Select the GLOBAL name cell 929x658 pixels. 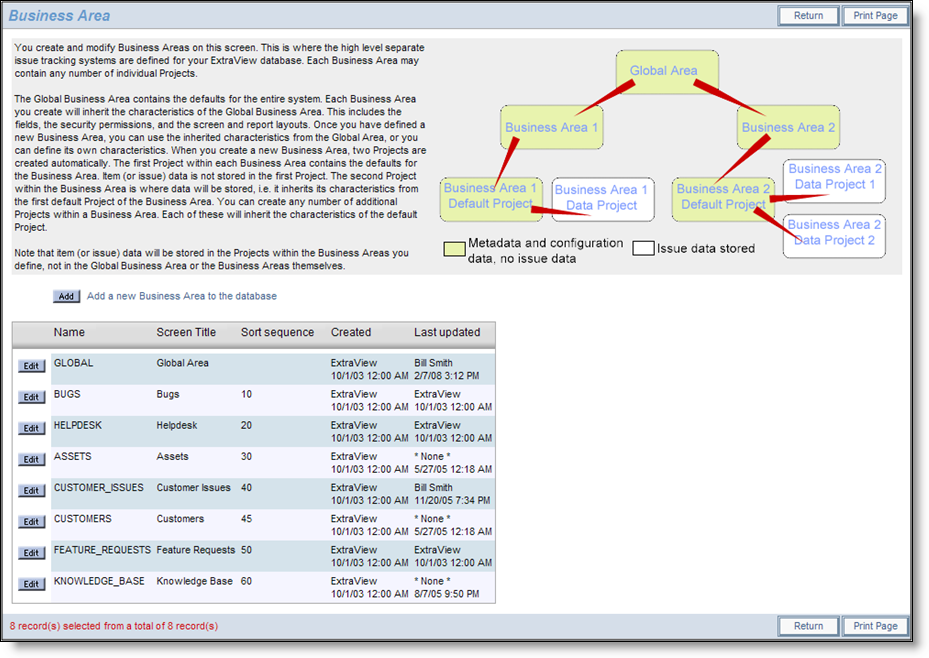pyautogui.click(x=73, y=363)
